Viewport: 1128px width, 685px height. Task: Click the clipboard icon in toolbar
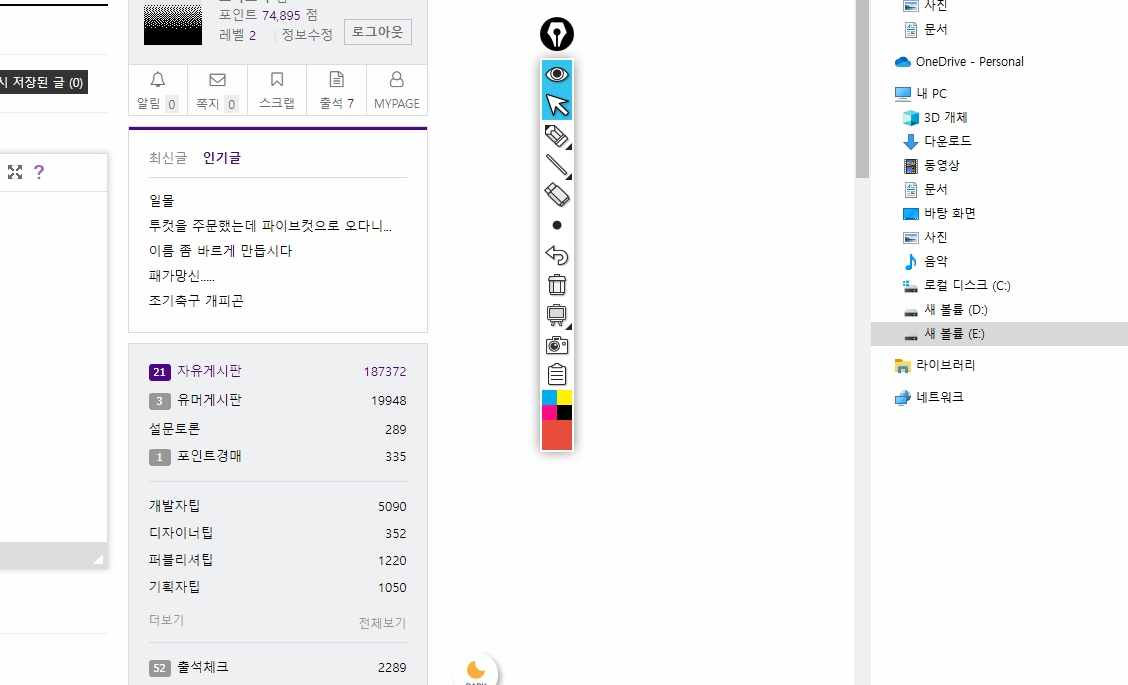tap(557, 375)
